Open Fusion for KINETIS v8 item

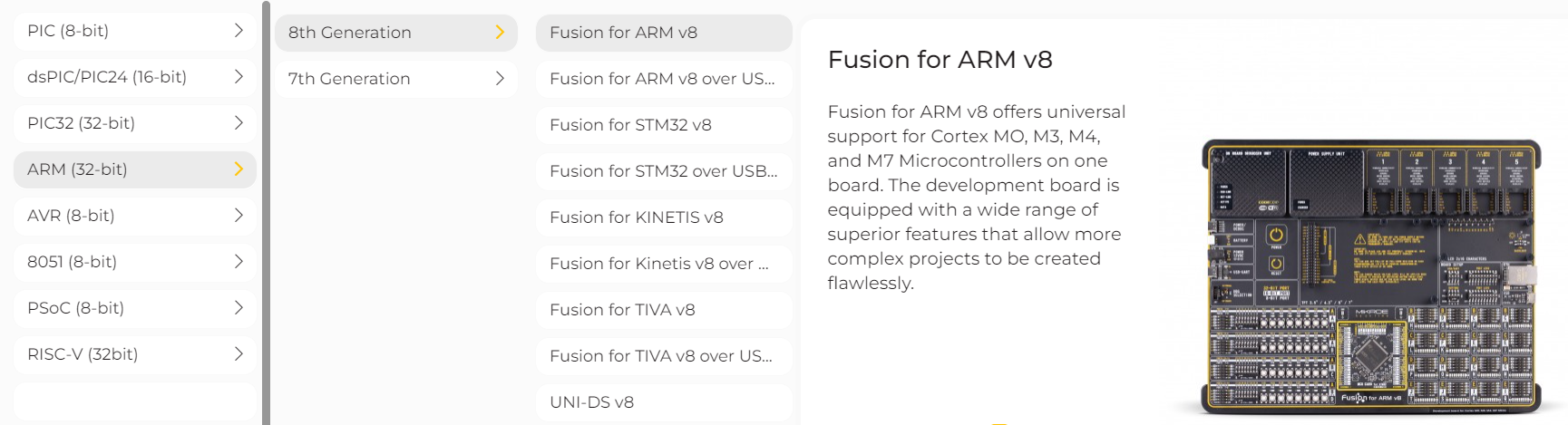(664, 217)
